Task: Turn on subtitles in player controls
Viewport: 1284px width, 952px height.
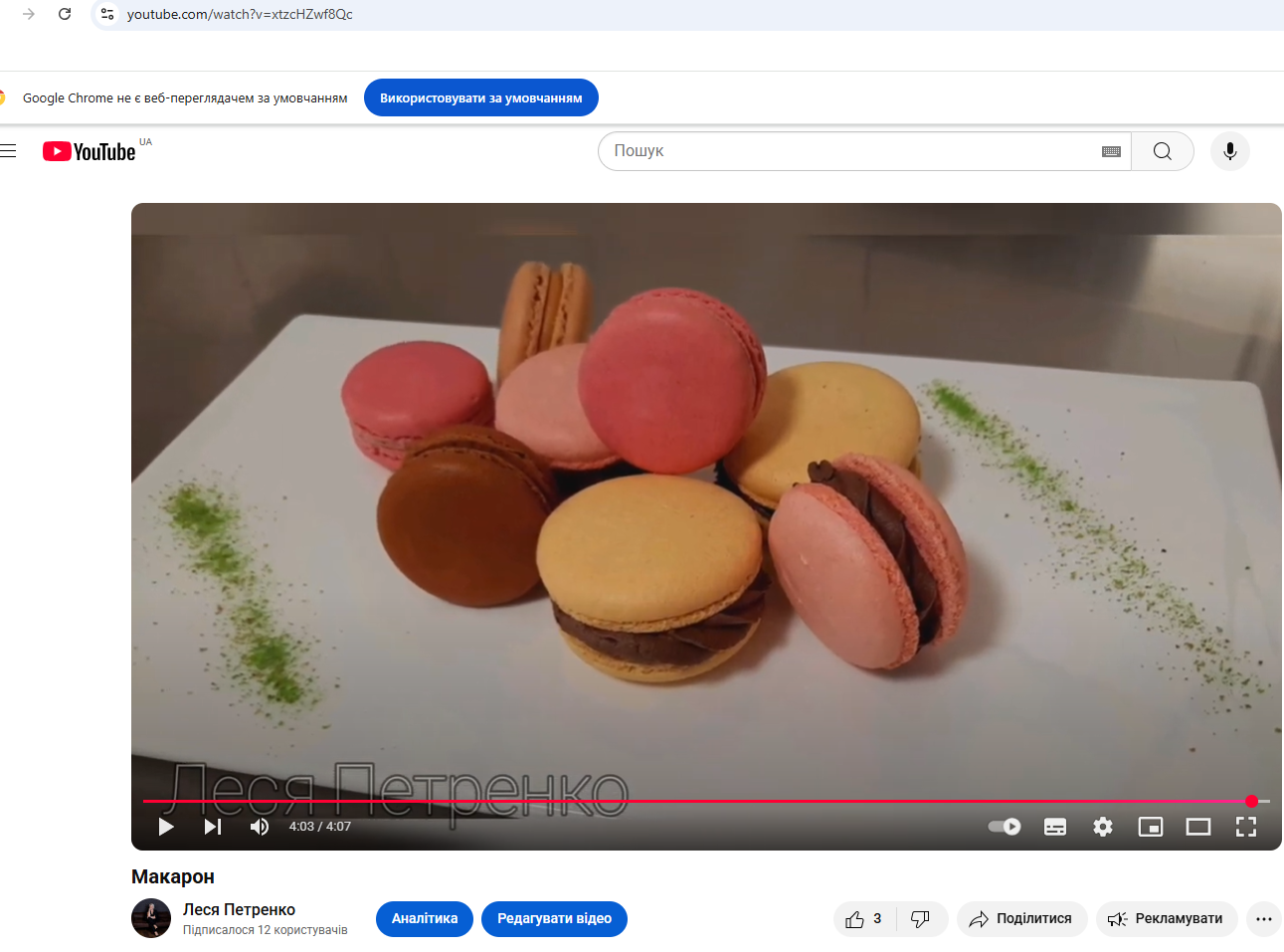Action: click(1055, 827)
